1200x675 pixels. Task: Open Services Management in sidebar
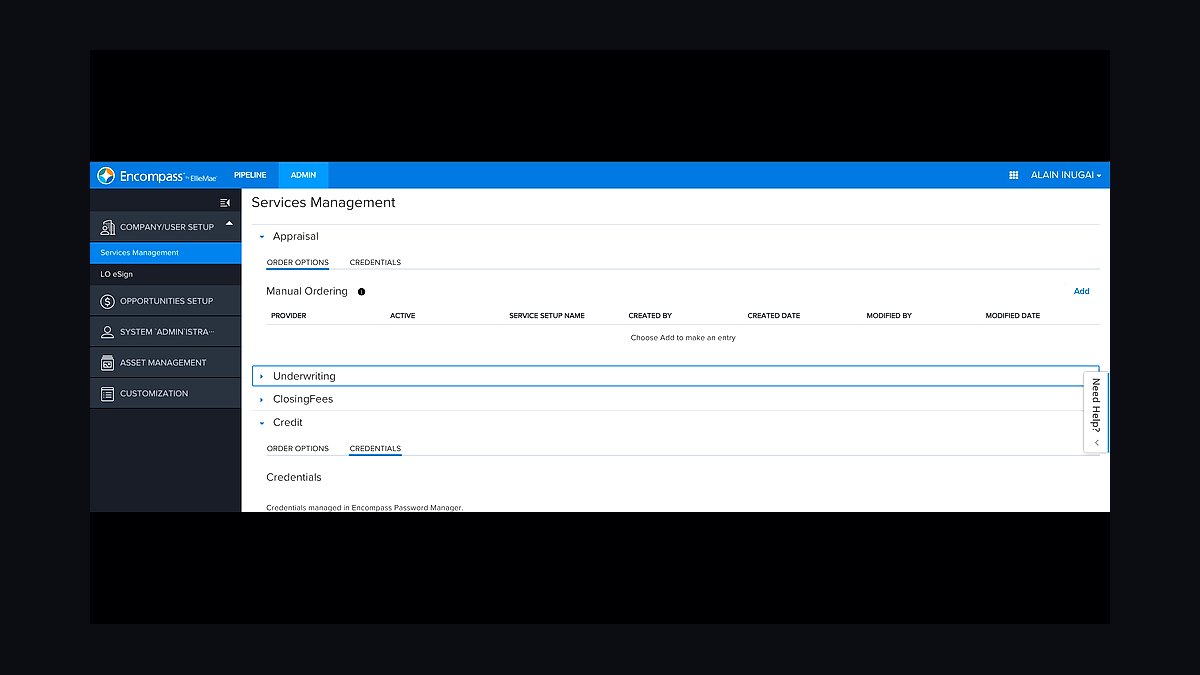(x=166, y=253)
